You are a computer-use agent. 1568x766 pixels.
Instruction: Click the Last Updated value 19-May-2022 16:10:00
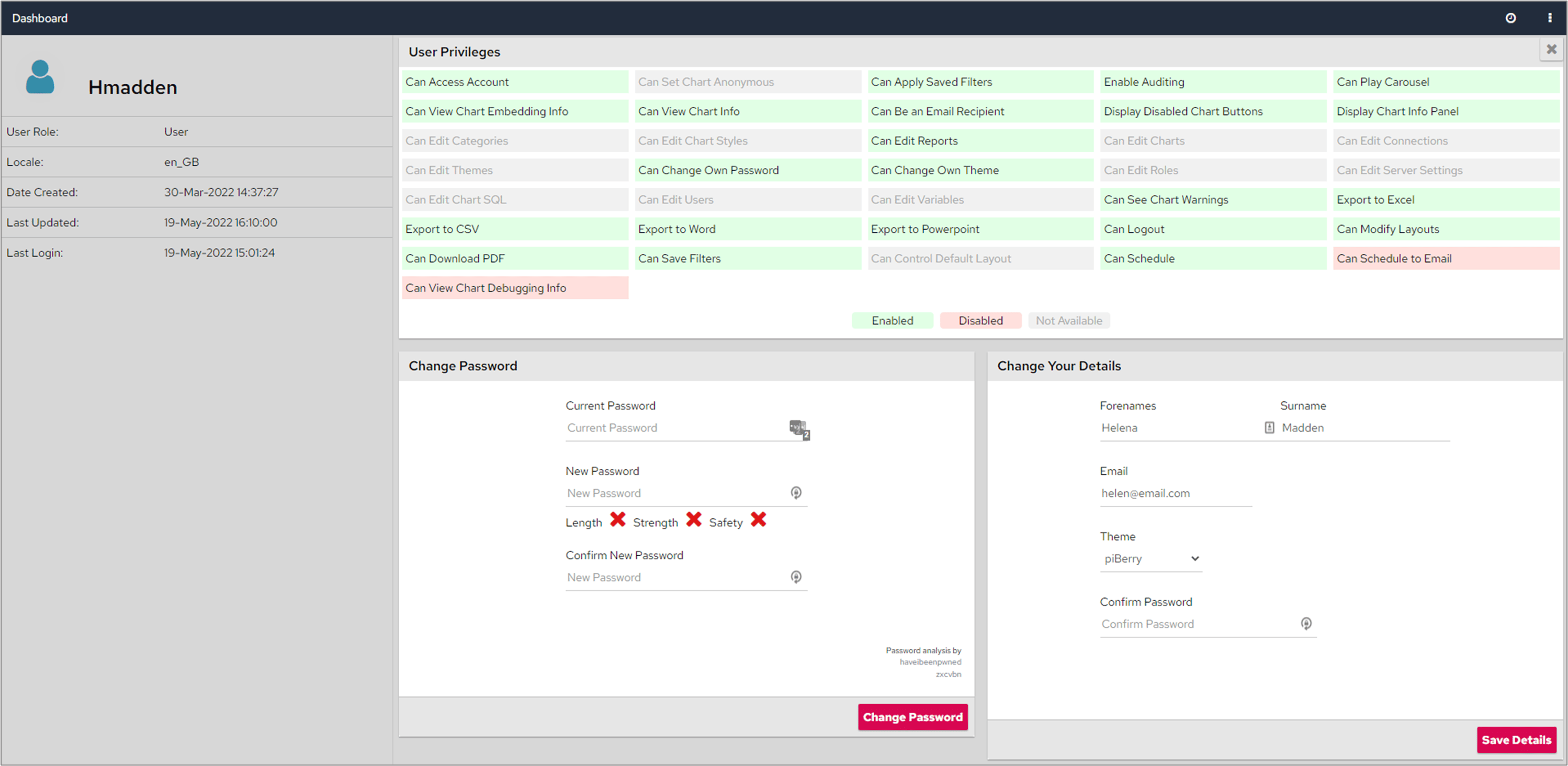[220, 222]
